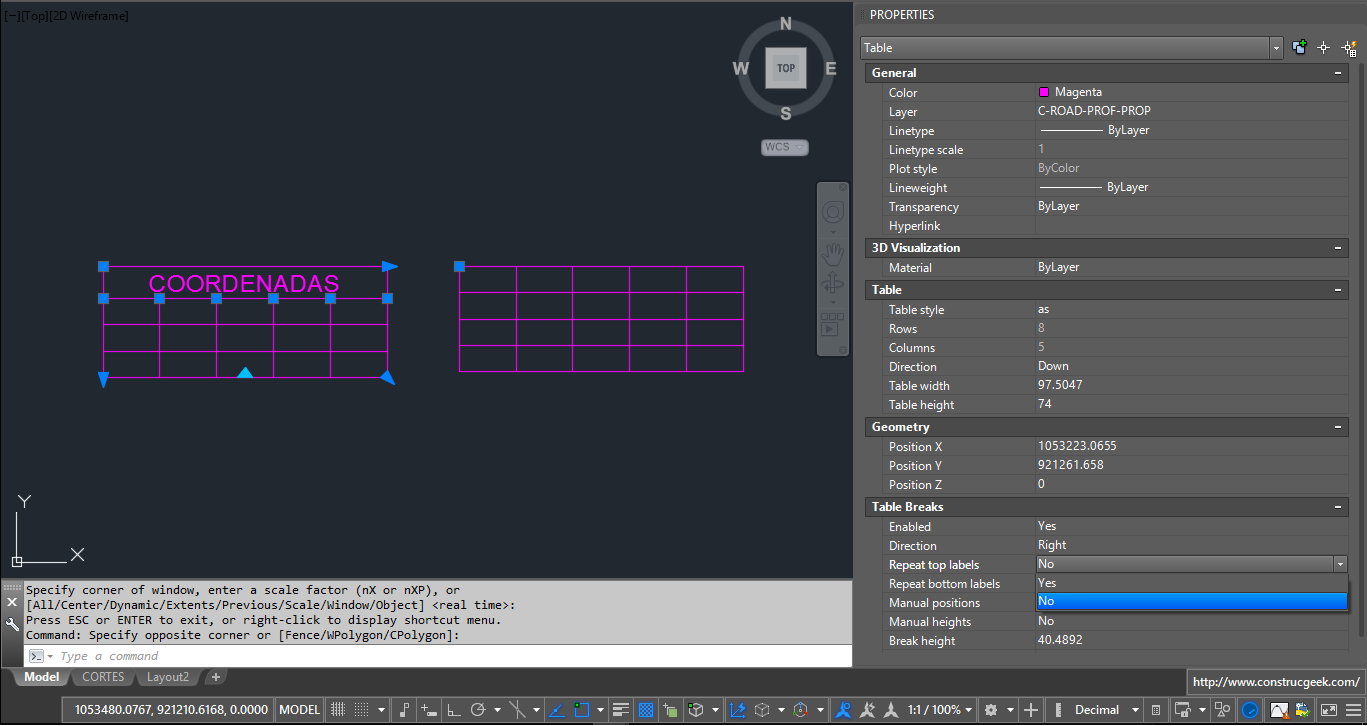1367x726 pixels.
Task: Click 2D Wireframe visual style label
Action: pos(89,15)
